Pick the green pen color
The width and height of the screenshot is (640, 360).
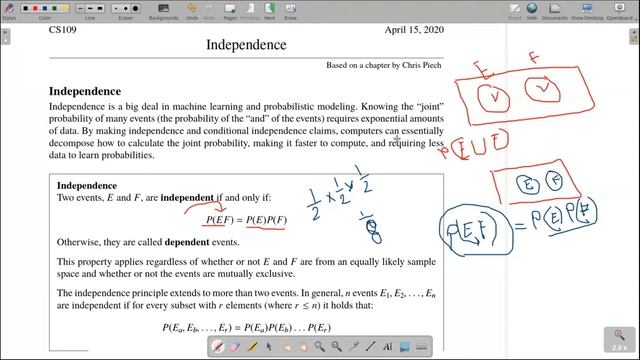pos(54,8)
